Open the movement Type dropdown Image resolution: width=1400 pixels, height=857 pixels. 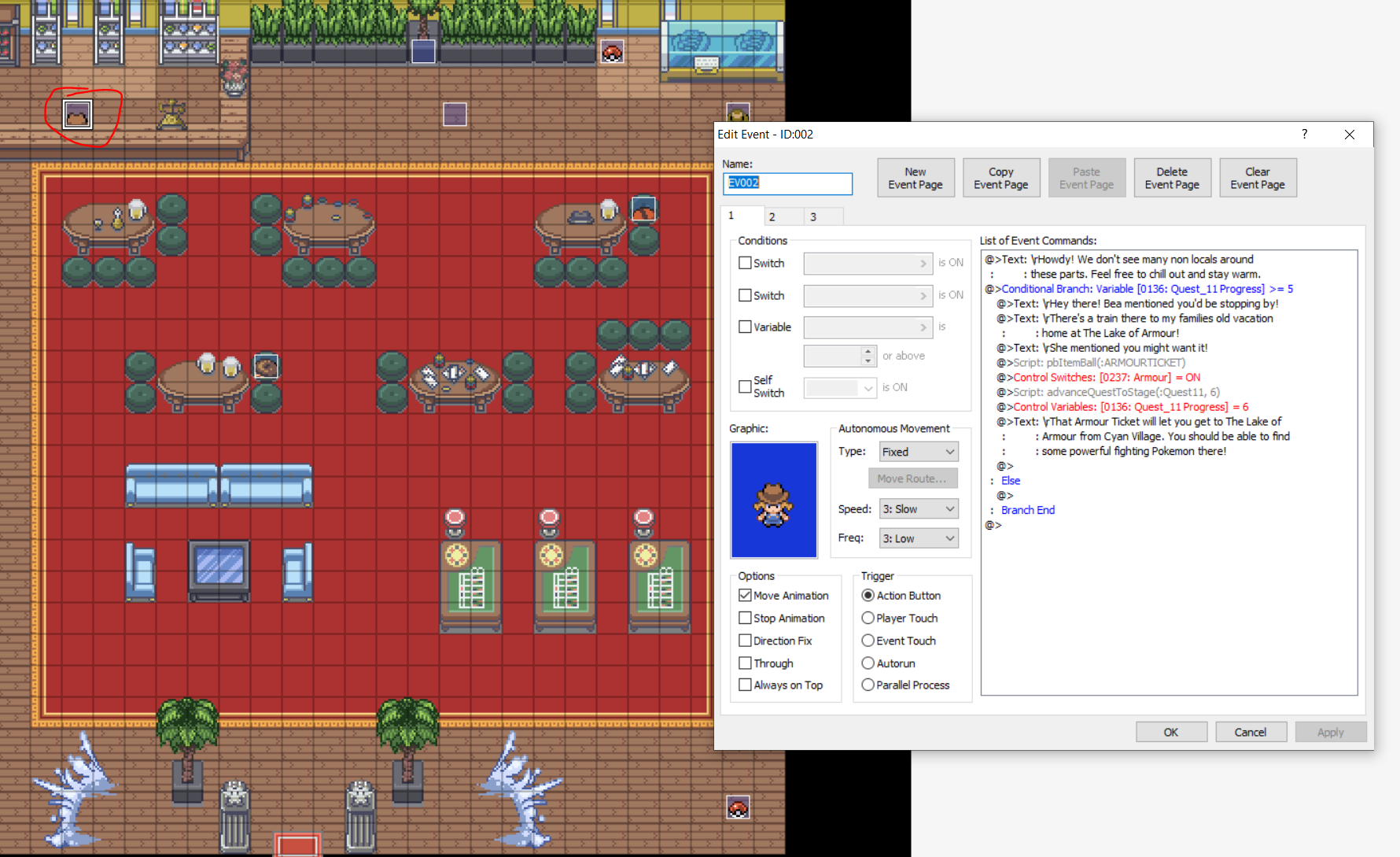(x=918, y=452)
